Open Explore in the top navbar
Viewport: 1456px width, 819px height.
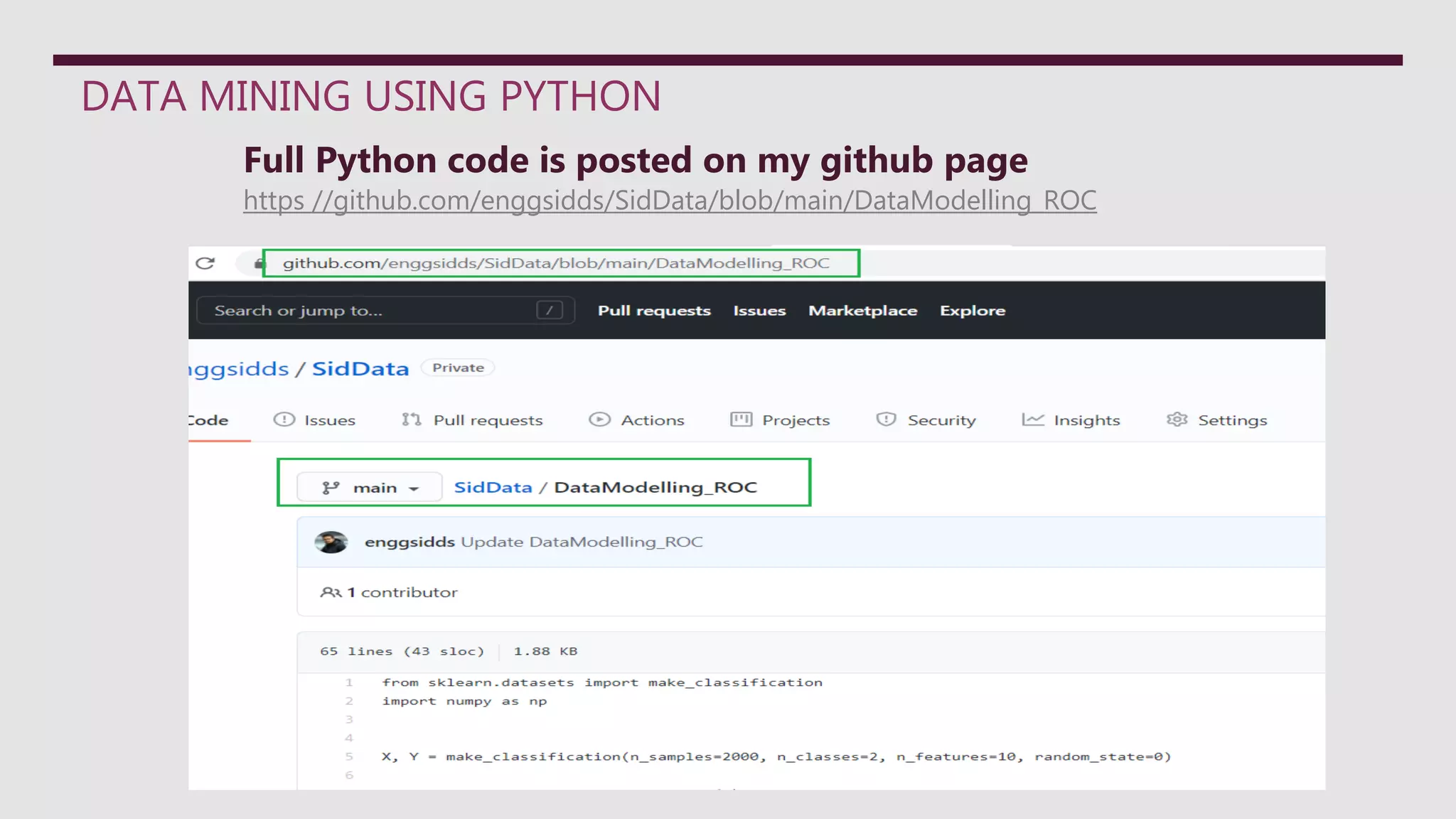point(972,311)
